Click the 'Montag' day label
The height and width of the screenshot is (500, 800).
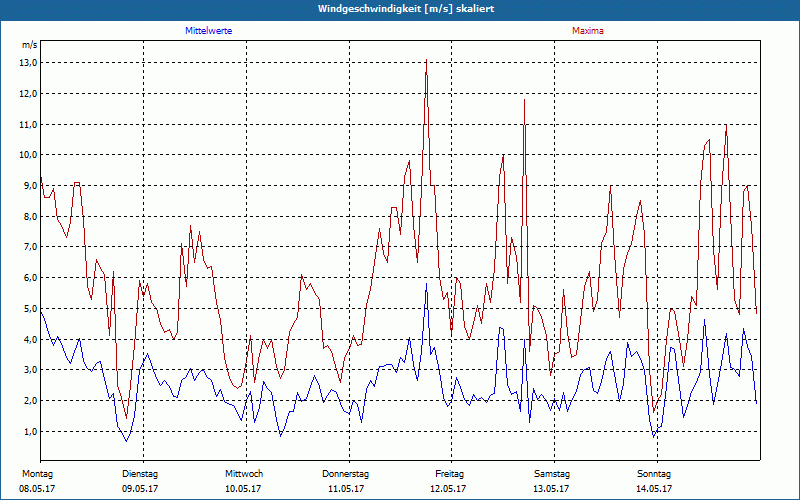pyautogui.click(x=37, y=474)
